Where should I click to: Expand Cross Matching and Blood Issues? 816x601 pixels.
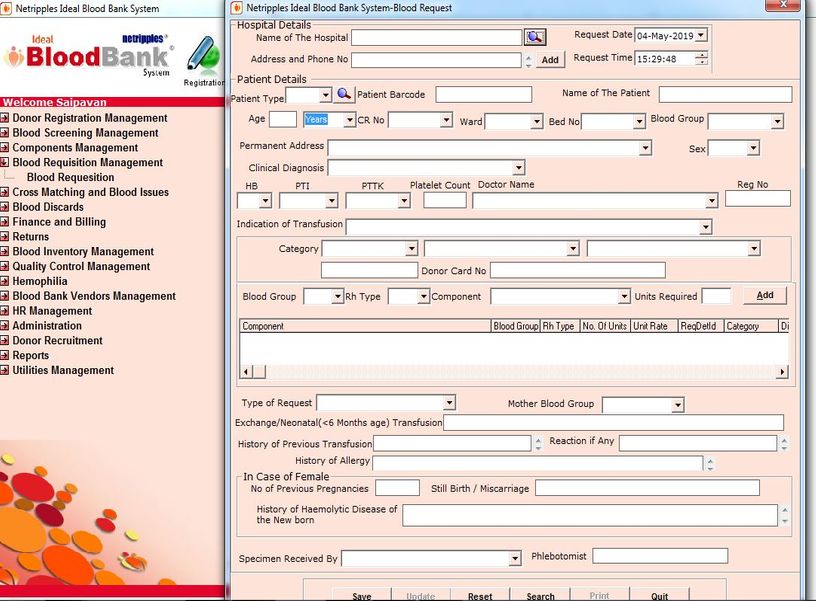pyautogui.click(x=5, y=192)
